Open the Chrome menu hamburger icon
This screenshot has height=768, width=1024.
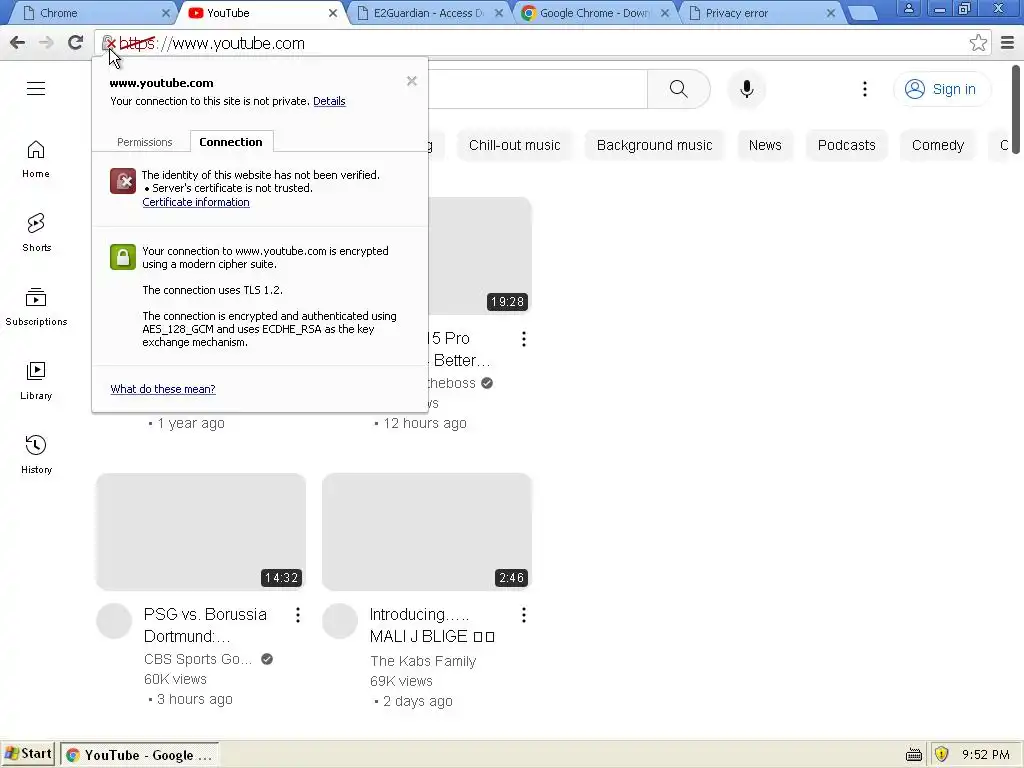[x=1007, y=43]
